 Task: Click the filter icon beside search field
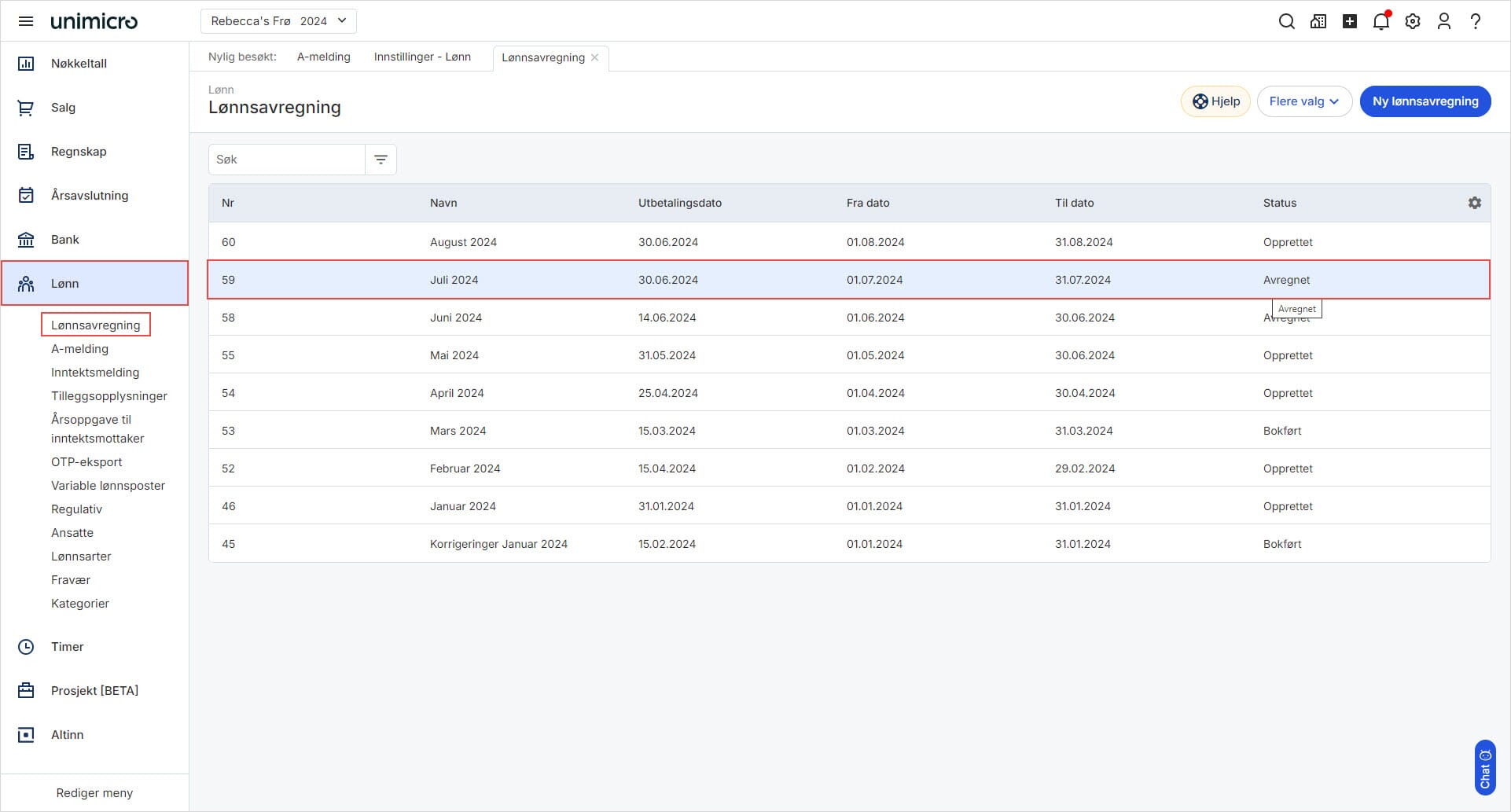[381, 160]
